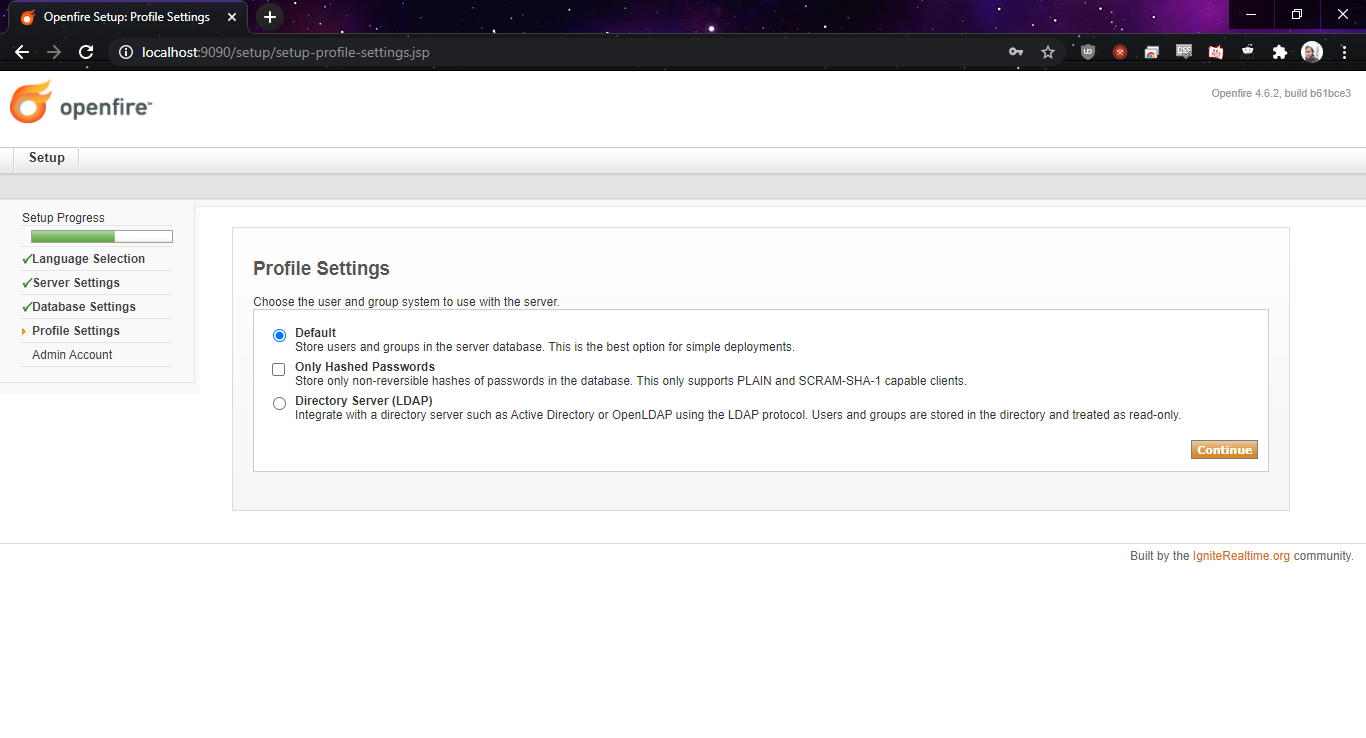
Task: Open the Chrome profile avatar
Action: [x=1312, y=52]
